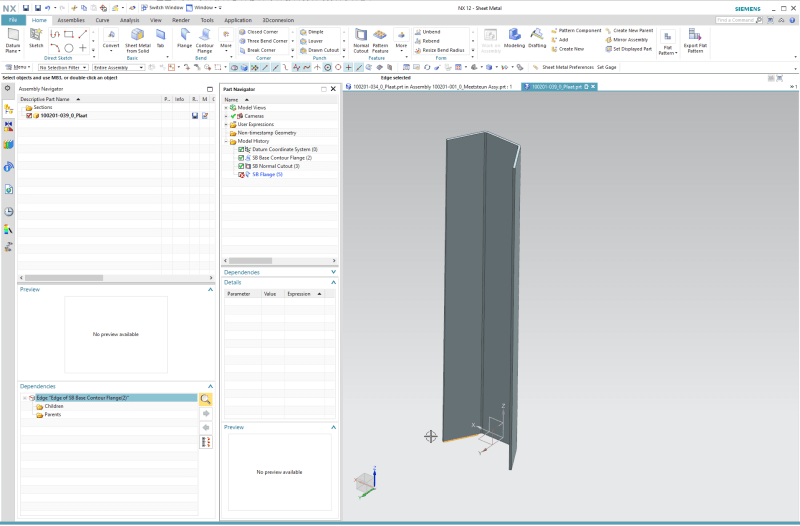
Task: Click the Tab feature icon
Action: [161, 35]
